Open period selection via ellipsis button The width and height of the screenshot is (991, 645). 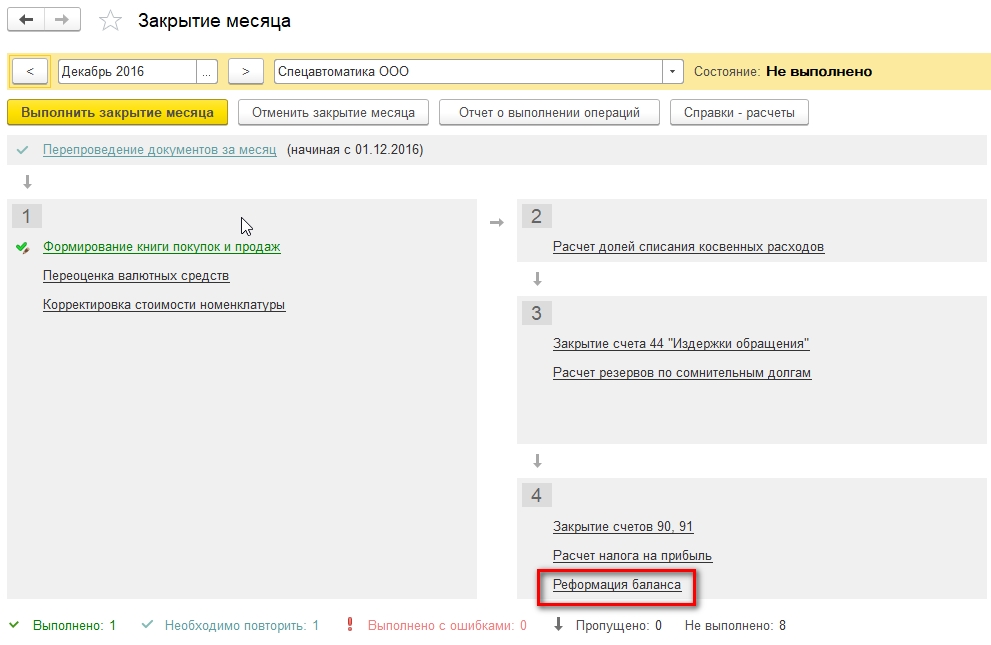[207, 70]
